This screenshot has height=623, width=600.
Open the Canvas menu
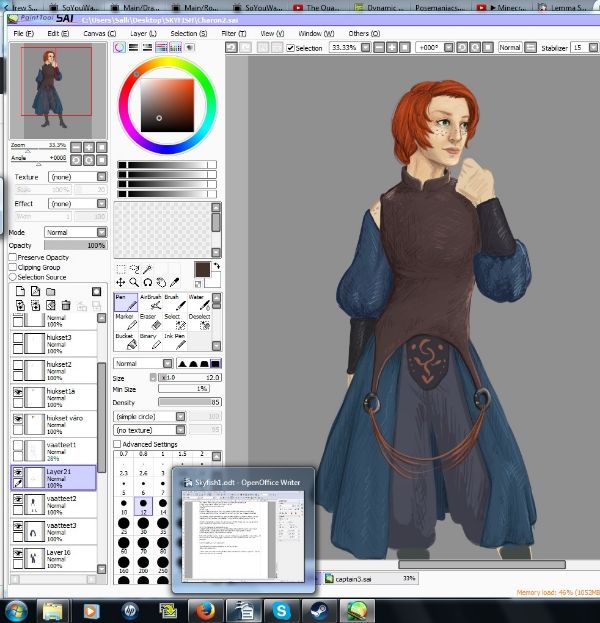[x=99, y=33]
